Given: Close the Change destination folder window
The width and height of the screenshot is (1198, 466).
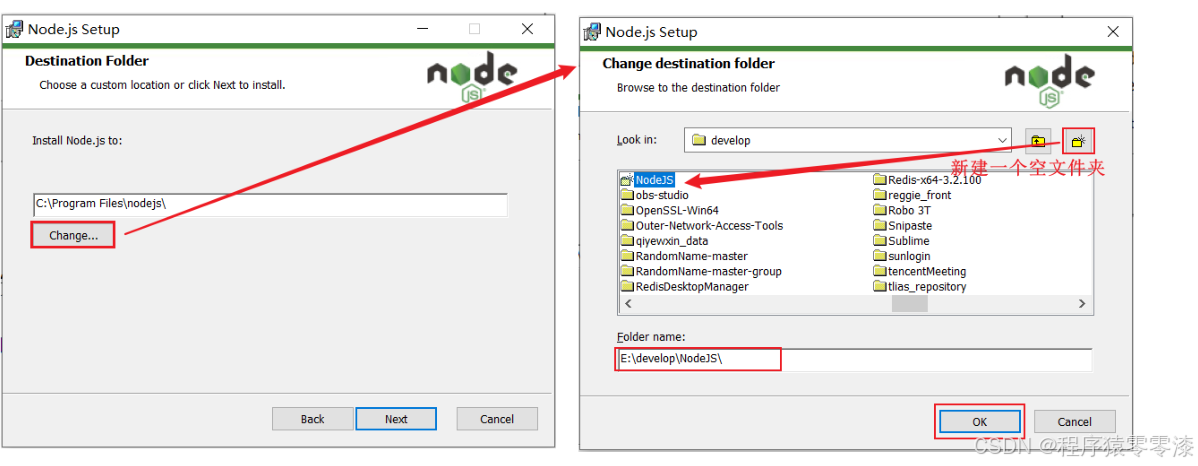Looking at the screenshot, I should [x=1112, y=32].
